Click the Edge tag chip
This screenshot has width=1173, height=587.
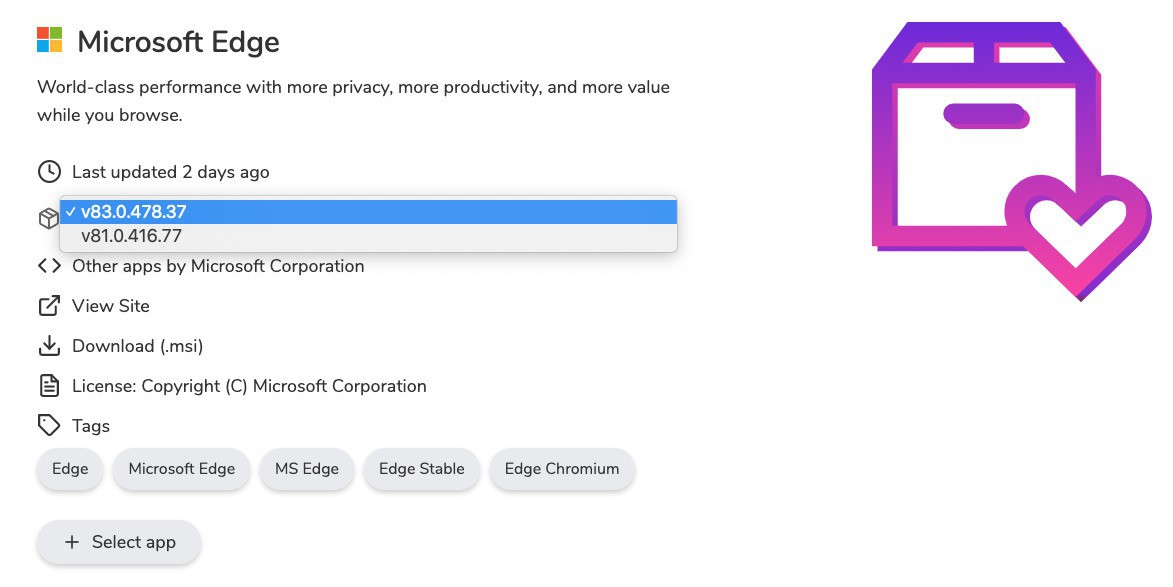(x=70, y=469)
